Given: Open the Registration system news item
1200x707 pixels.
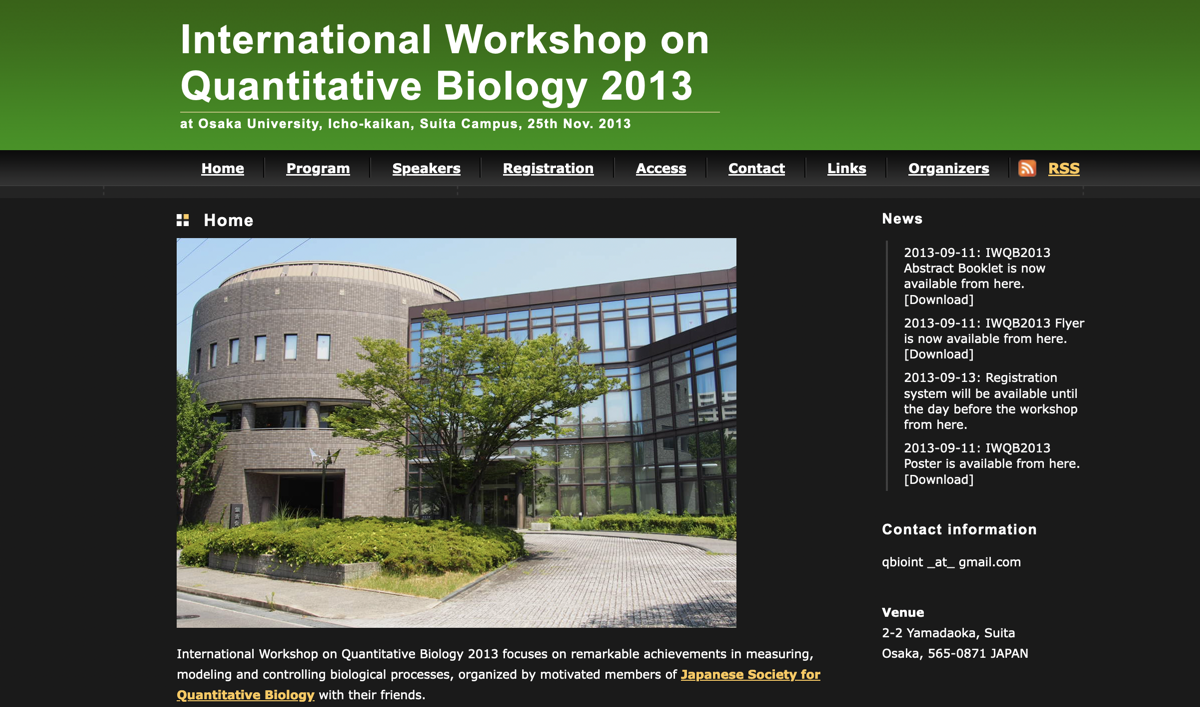Looking at the screenshot, I should click(x=990, y=401).
